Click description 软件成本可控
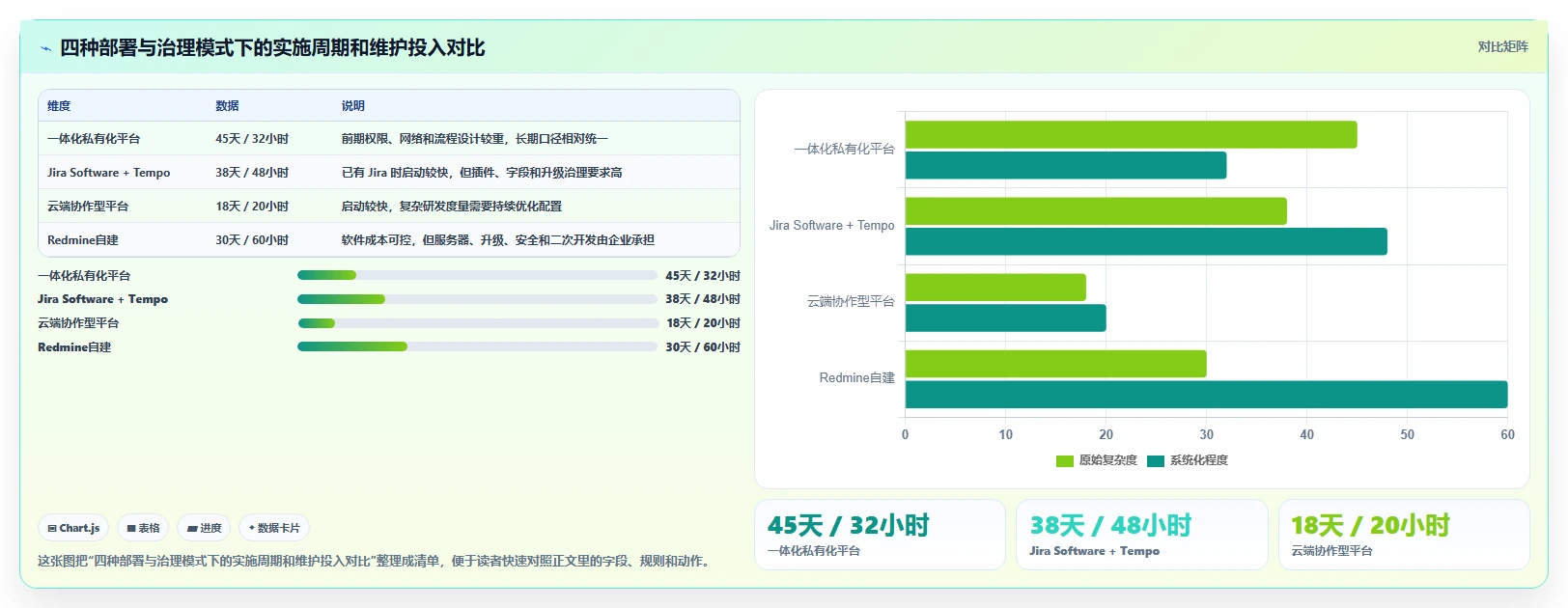Viewport: 1568px width, 608px height. coord(376,240)
